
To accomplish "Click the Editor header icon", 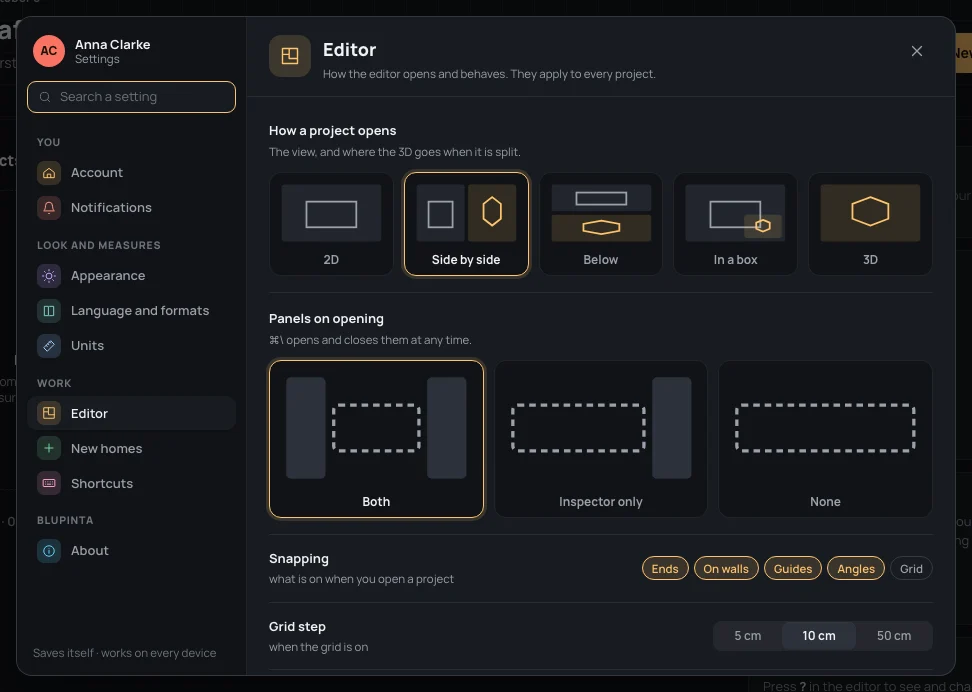I will [289, 56].
